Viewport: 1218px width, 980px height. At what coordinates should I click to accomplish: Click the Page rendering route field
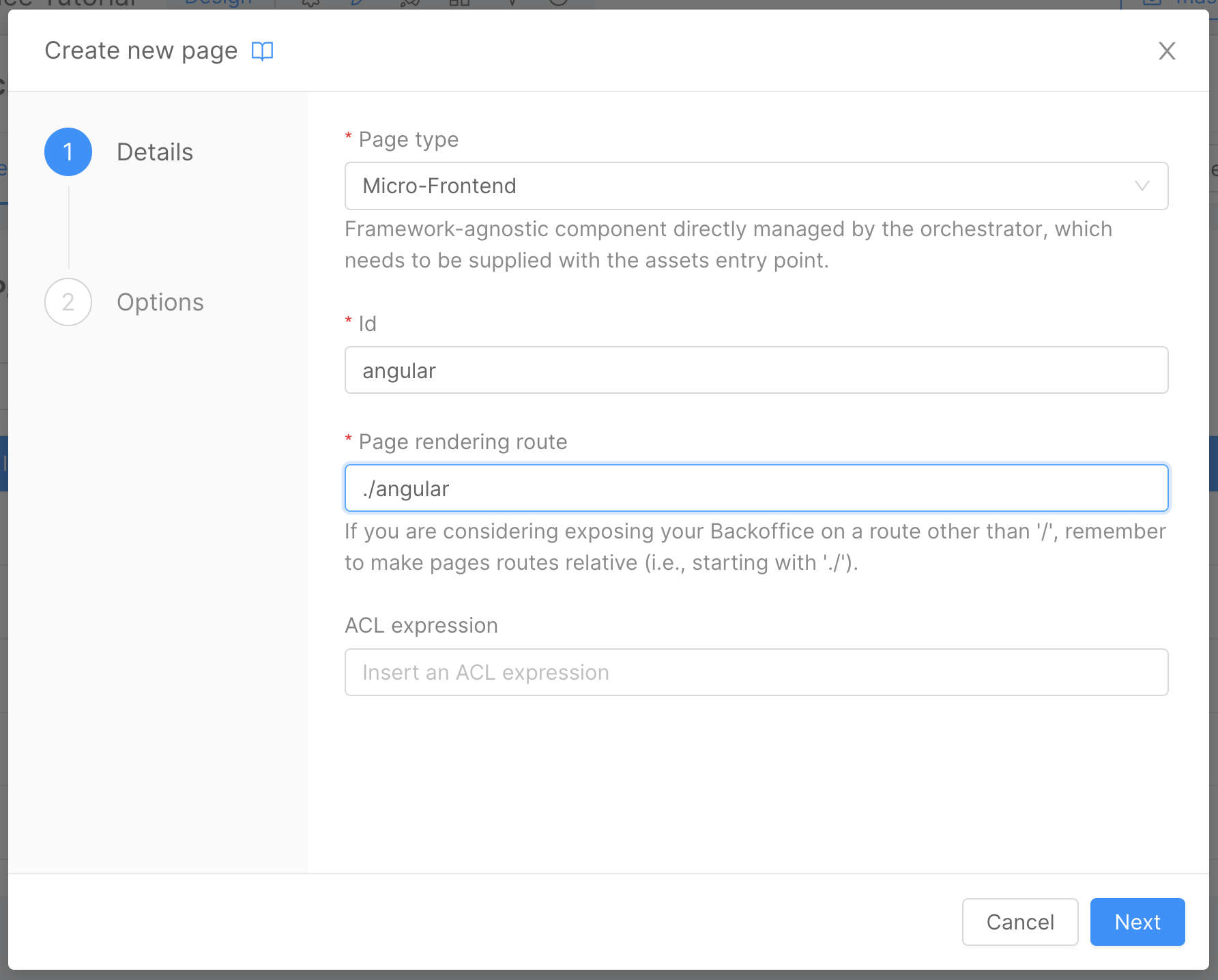[756, 487]
